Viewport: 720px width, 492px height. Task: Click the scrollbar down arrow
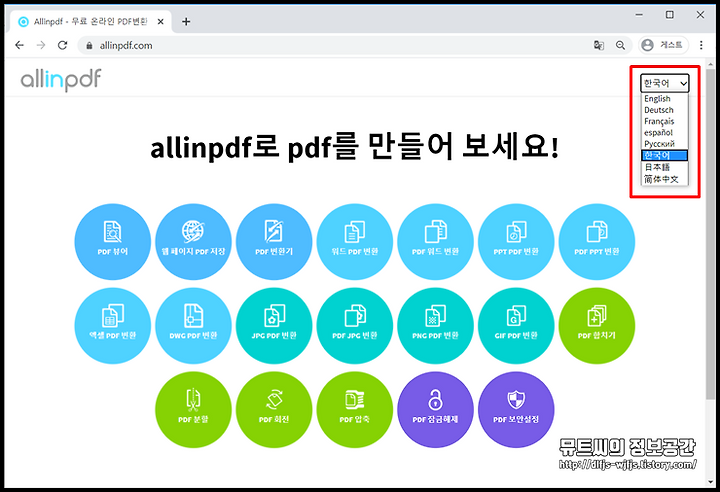[710, 482]
